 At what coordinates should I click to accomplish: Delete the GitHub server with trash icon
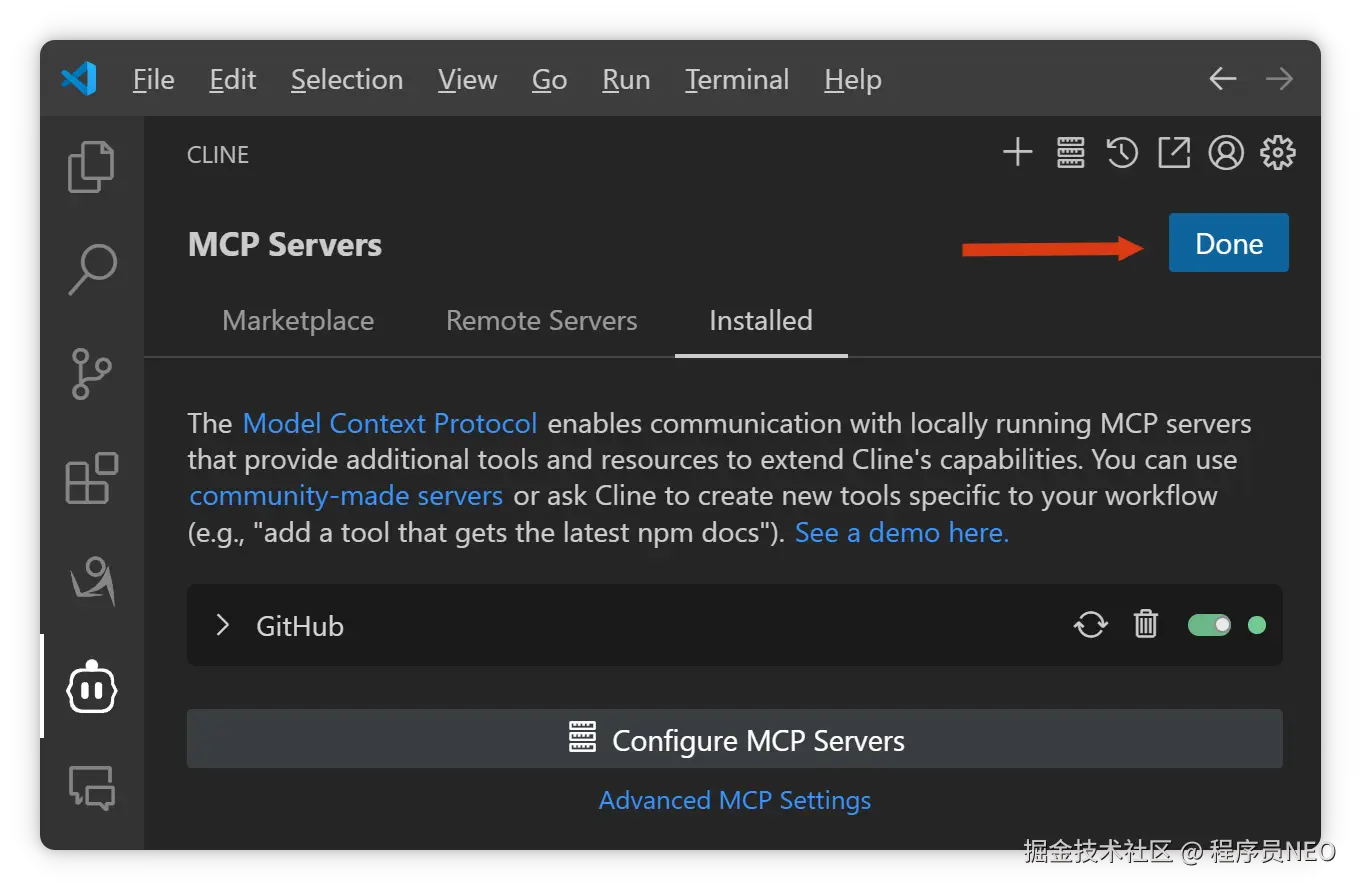click(1146, 625)
